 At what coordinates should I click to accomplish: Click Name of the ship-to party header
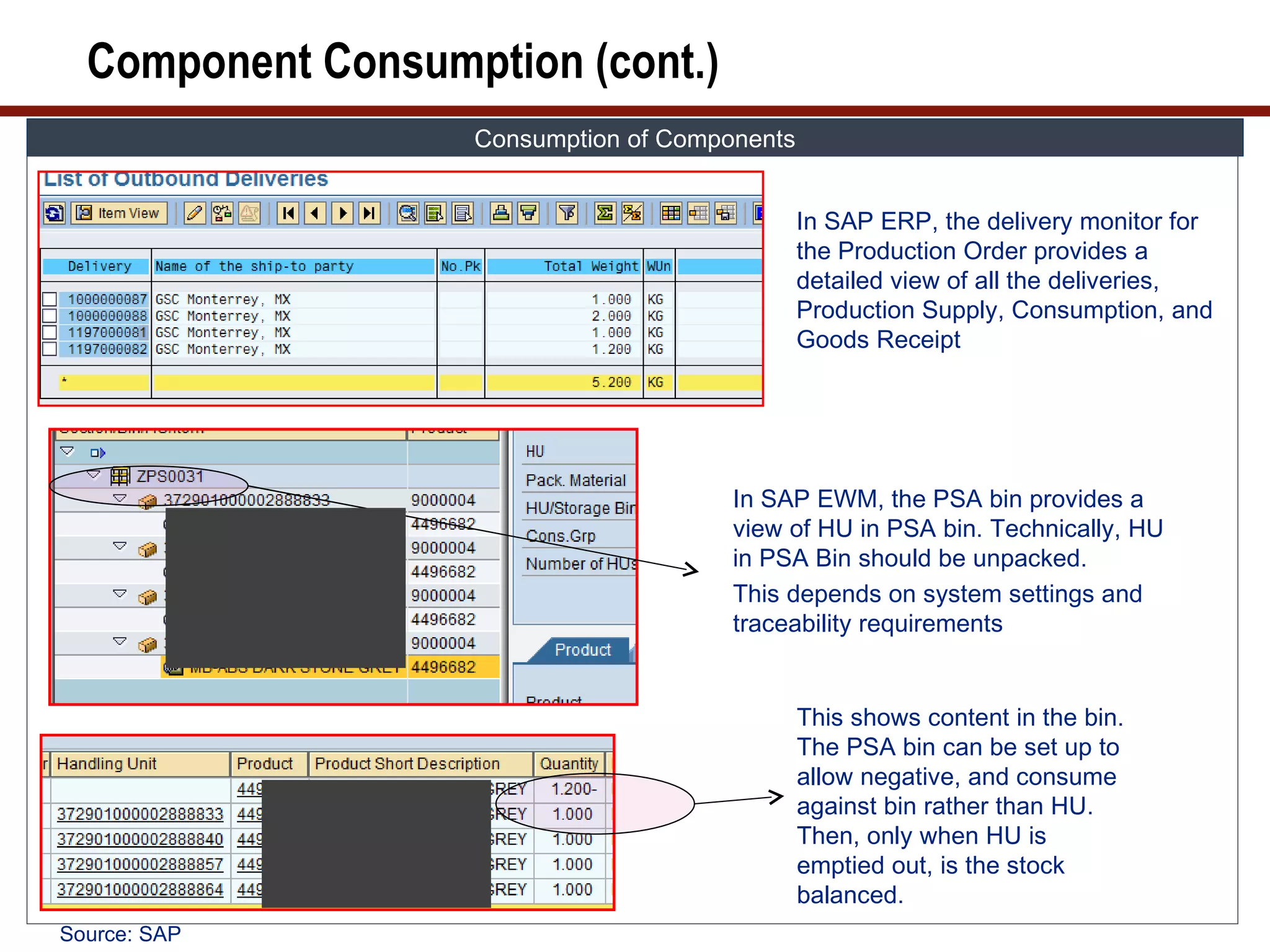click(x=294, y=267)
